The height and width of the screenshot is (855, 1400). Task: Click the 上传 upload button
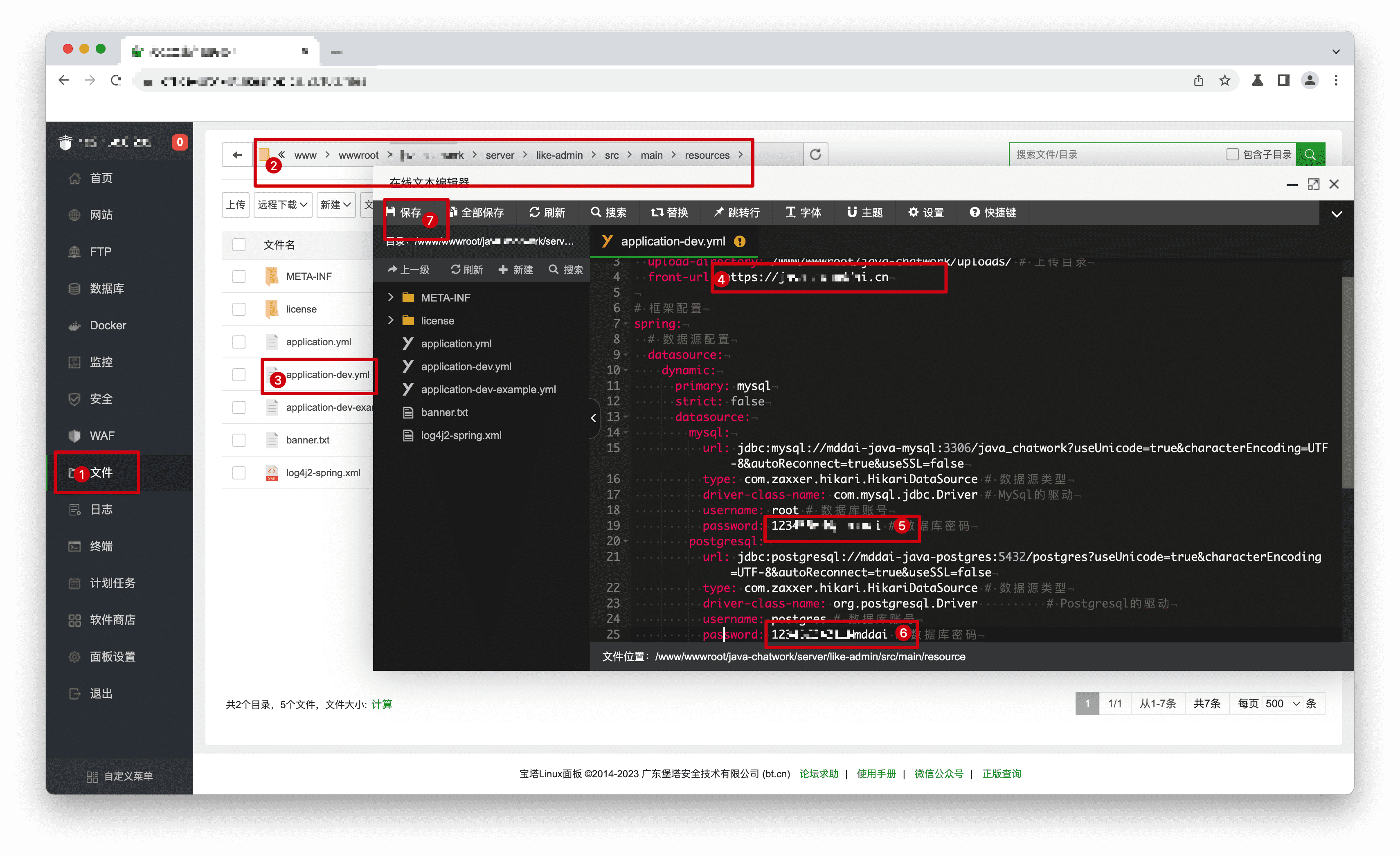[236, 205]
